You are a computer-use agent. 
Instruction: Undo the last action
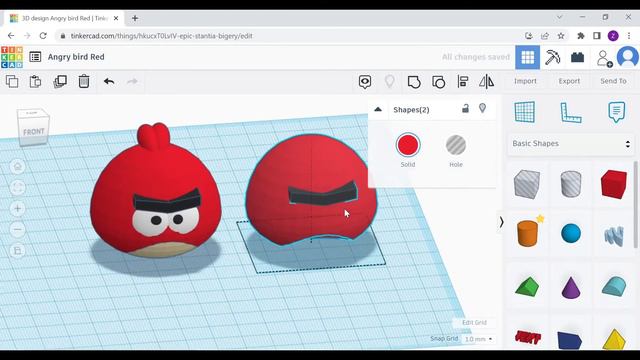click(x=109, y=82)
